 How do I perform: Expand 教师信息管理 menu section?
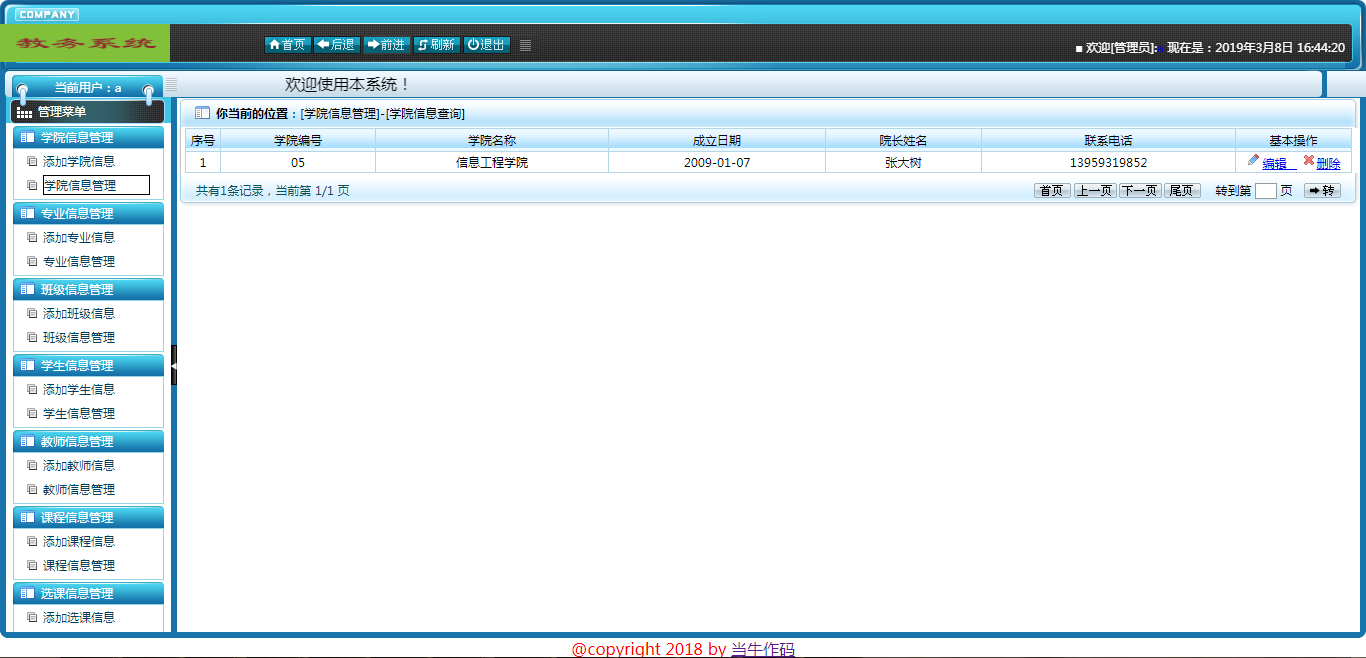87,441
